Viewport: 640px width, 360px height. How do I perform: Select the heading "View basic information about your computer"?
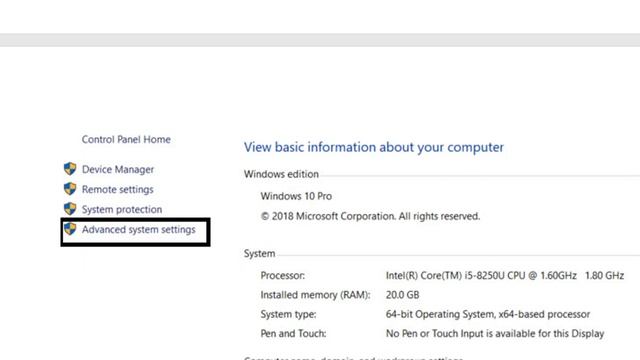pos(374,147)
